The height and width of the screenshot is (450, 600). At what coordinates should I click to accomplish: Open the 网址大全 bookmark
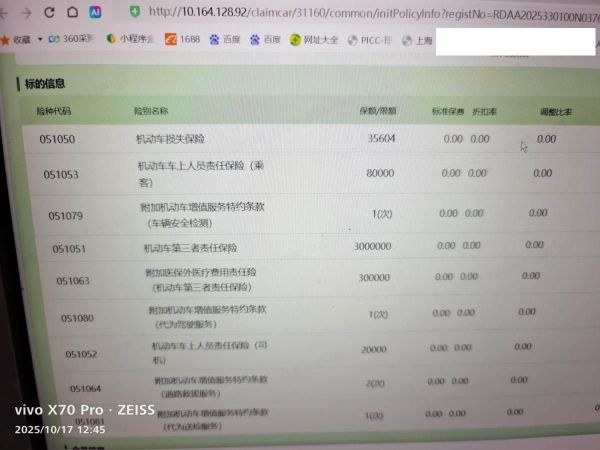point(314,41)
